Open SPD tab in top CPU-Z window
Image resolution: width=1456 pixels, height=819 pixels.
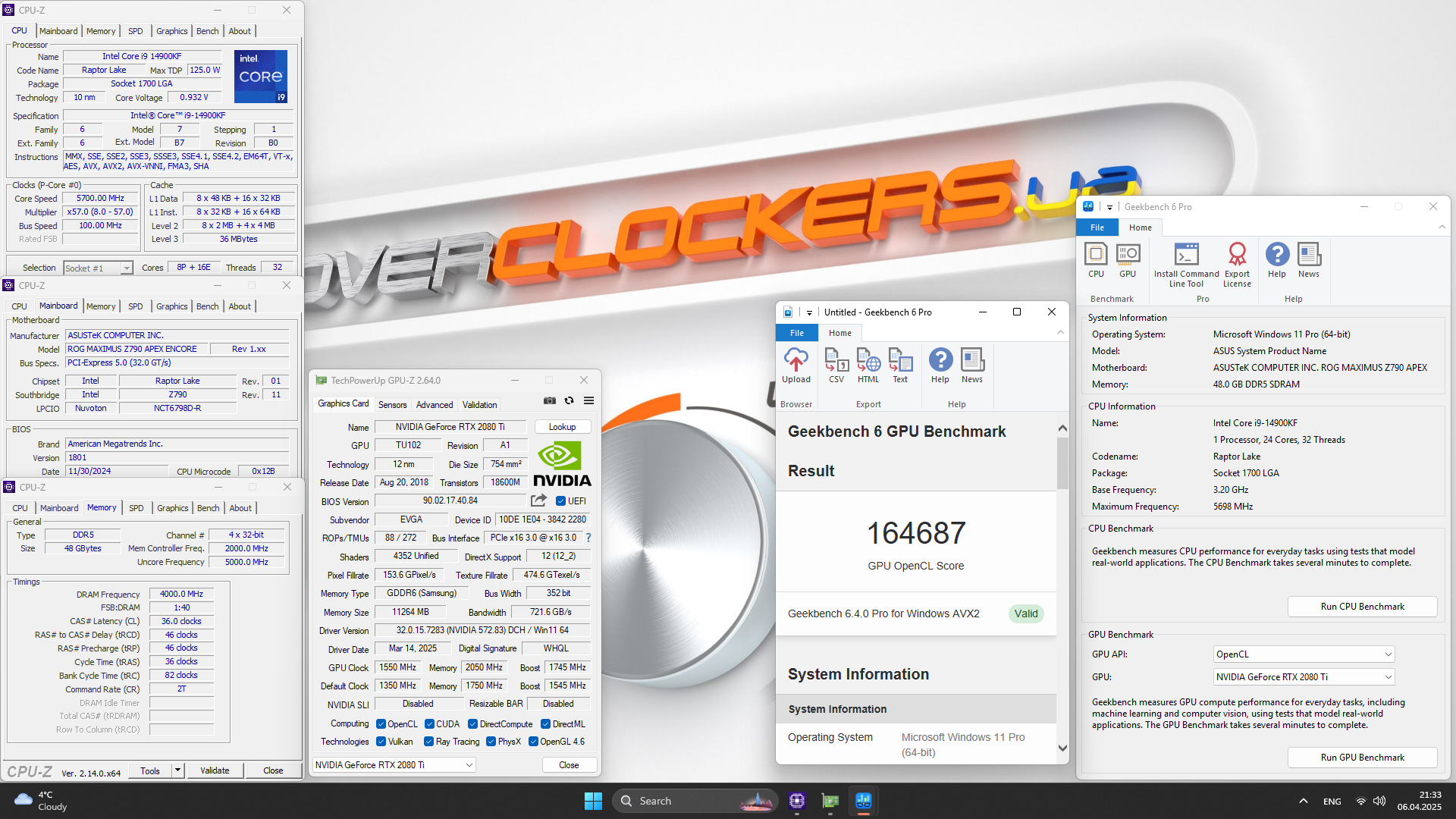click(x=136, y=31)
